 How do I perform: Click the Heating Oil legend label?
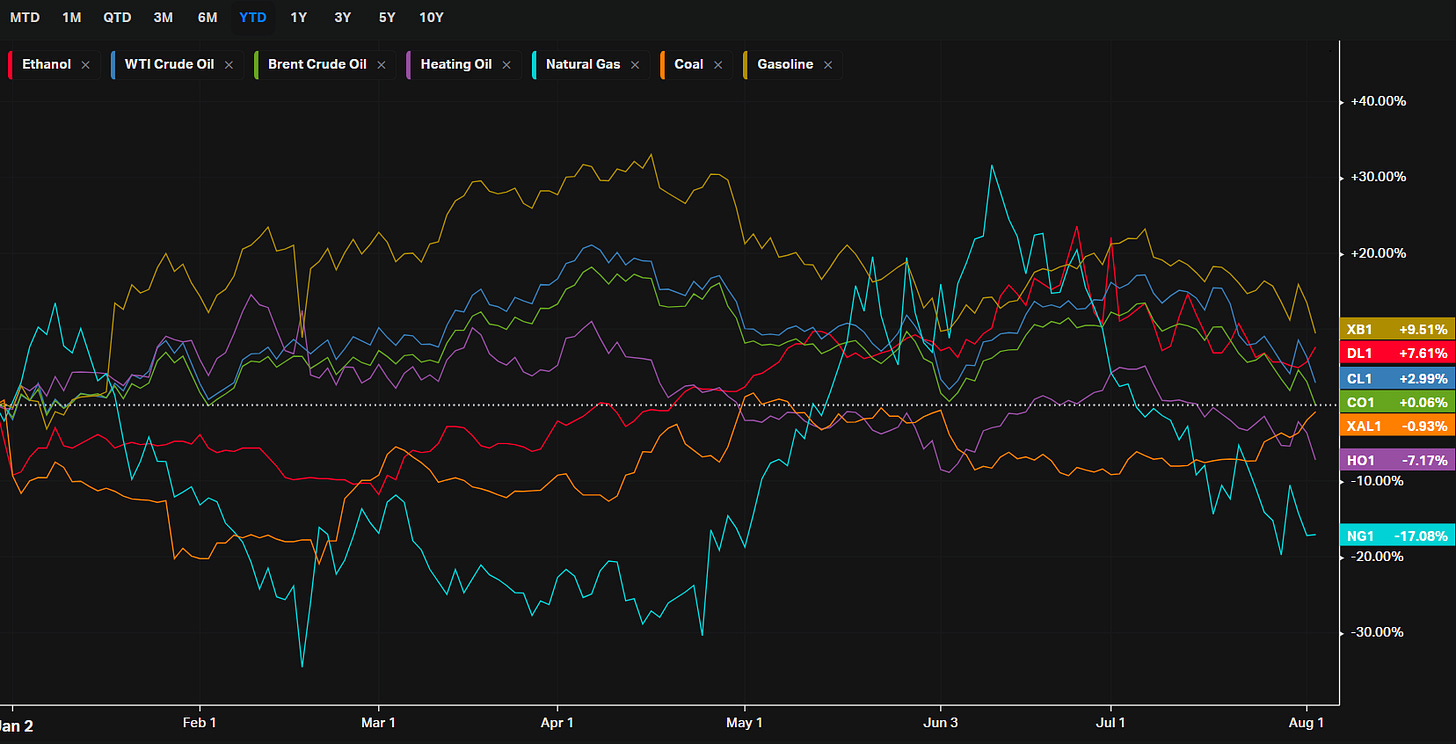click(456, 65)
